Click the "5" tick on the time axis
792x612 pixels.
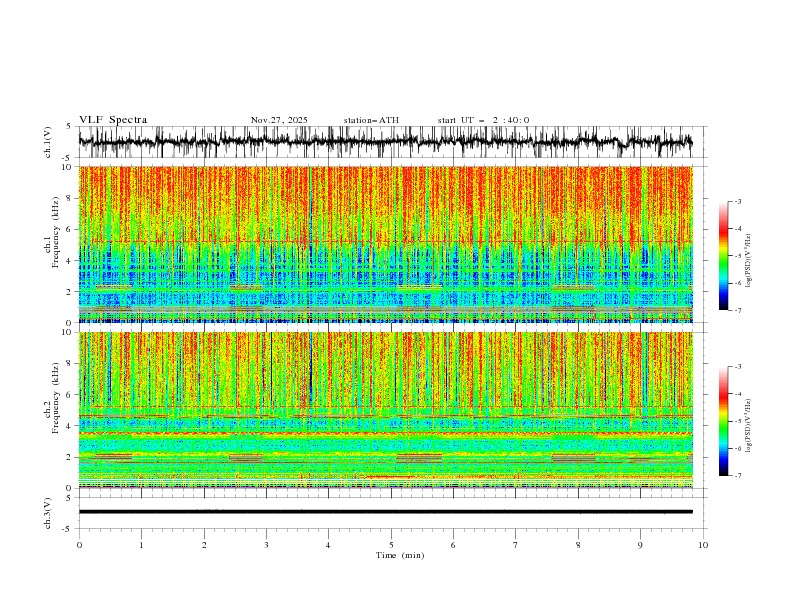point(391,545)
